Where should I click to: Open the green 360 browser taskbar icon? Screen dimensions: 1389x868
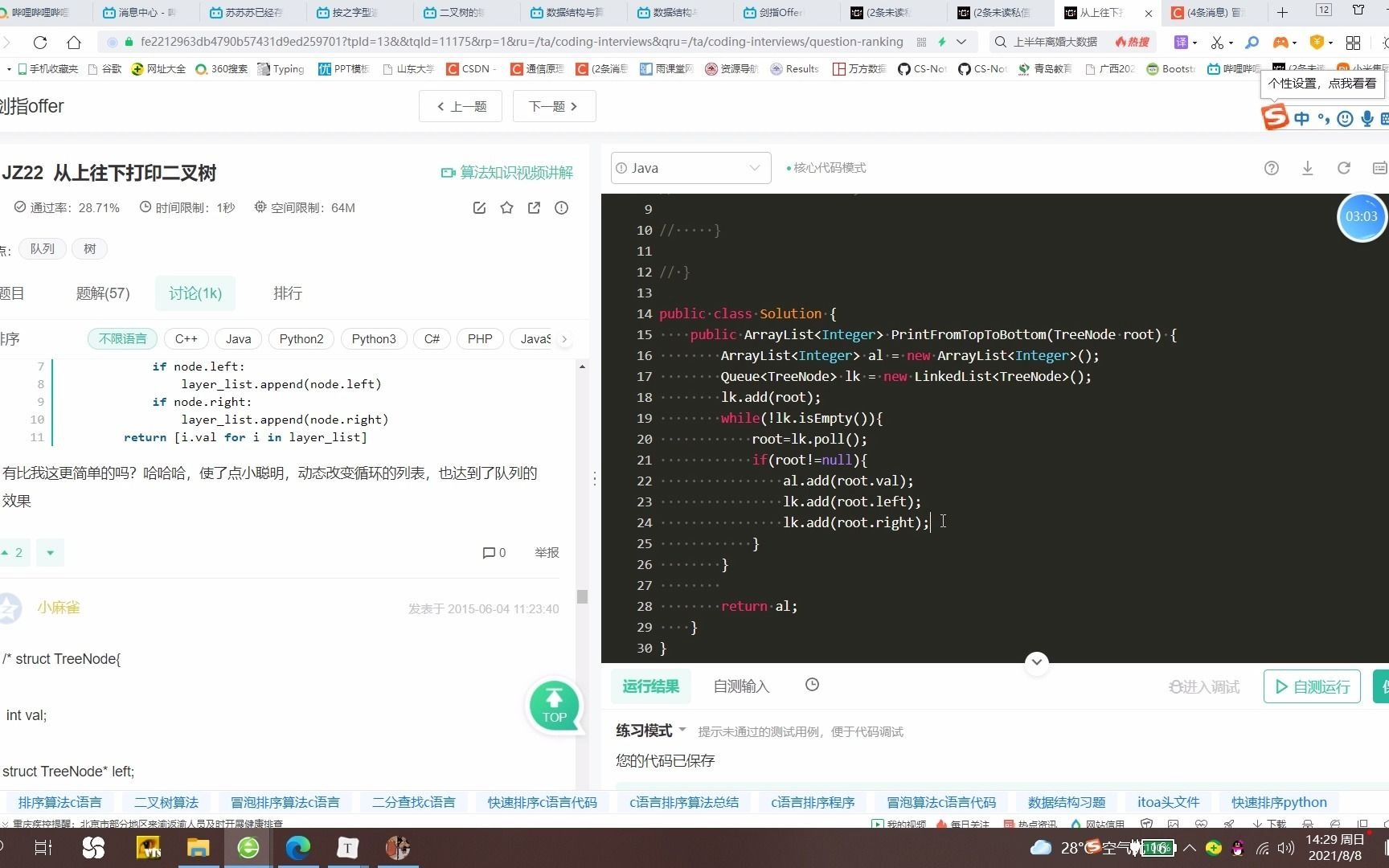248,847
